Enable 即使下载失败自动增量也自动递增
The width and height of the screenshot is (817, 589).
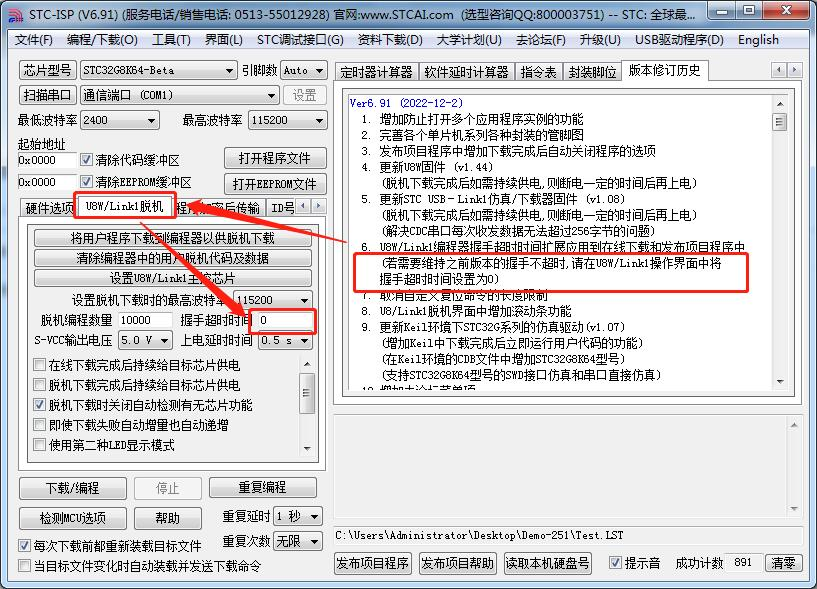[39, 424]
